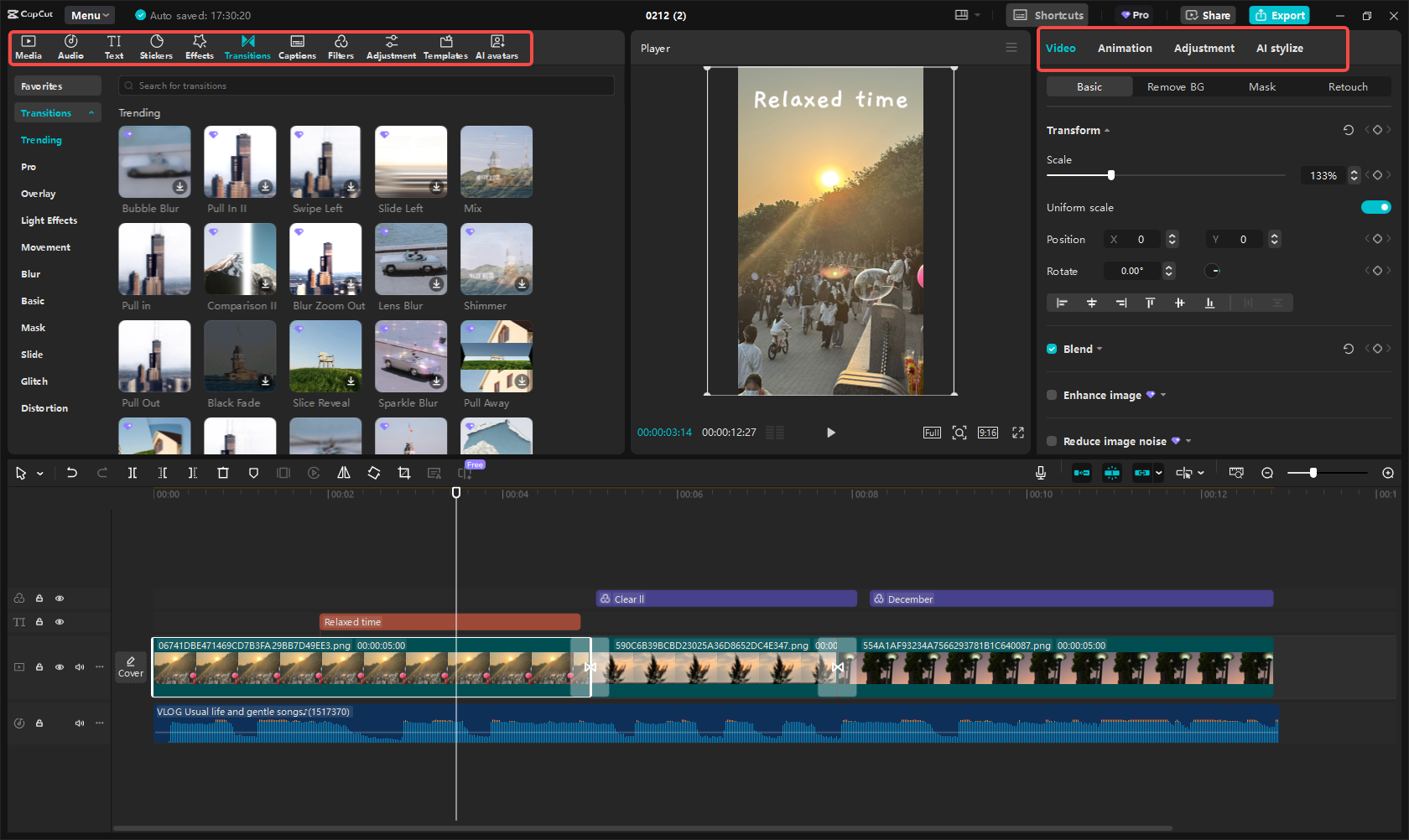The height and width of the screenshot is (840, 1409).
Task: Enable the Enhance image checkbox
Action: coord(1052,394)
